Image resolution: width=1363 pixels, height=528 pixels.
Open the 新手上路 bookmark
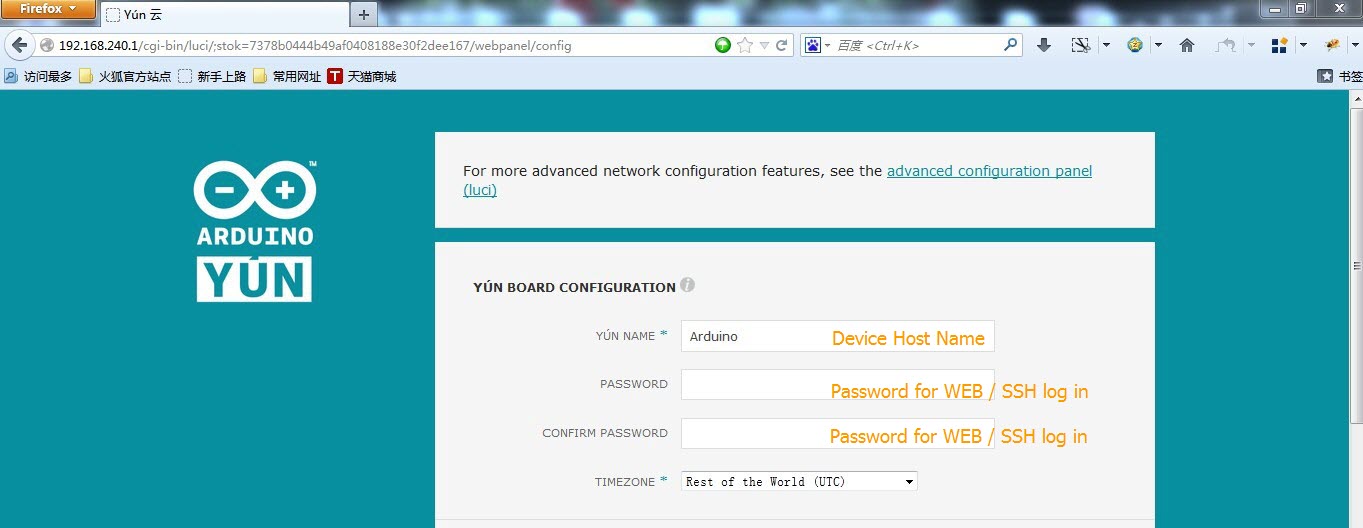[x=212, y=76]
